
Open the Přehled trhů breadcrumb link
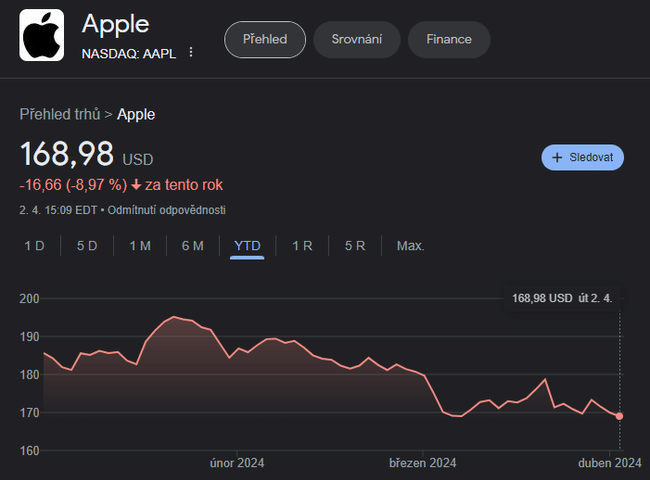tap(59, 114)
